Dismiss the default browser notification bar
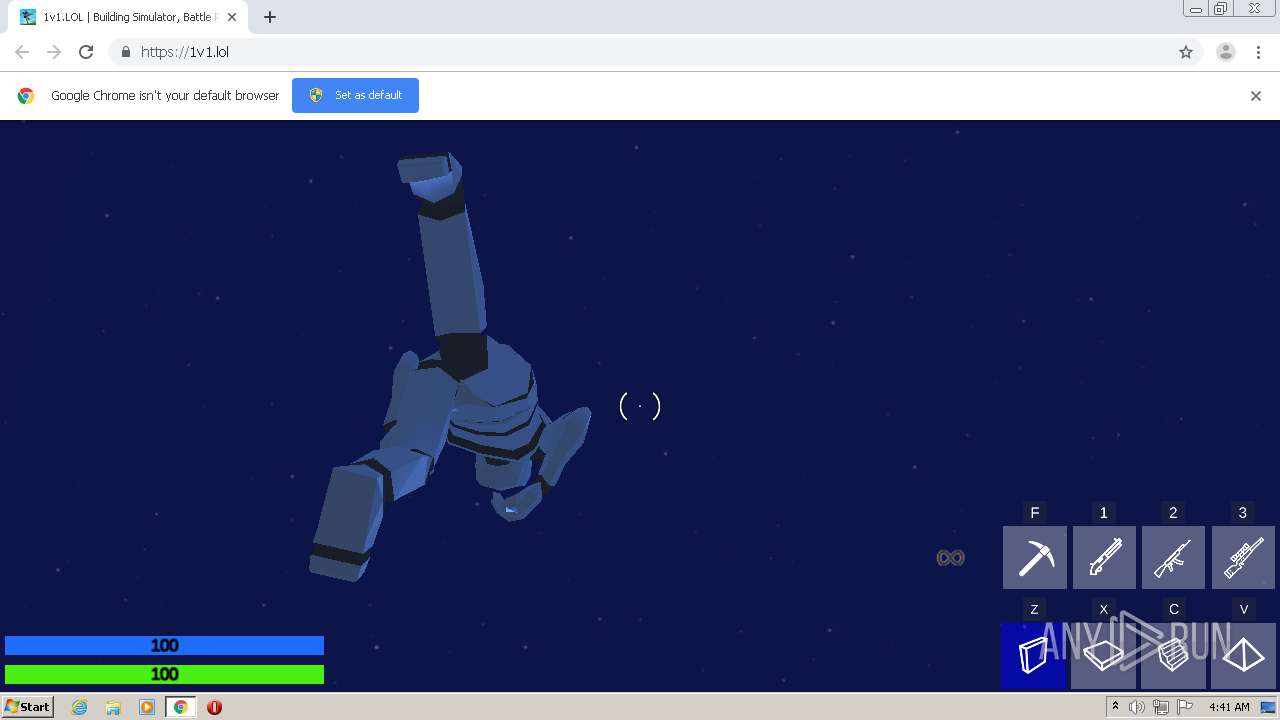The height and width of the screenshot is (720, 1280). coord(1256,96)
